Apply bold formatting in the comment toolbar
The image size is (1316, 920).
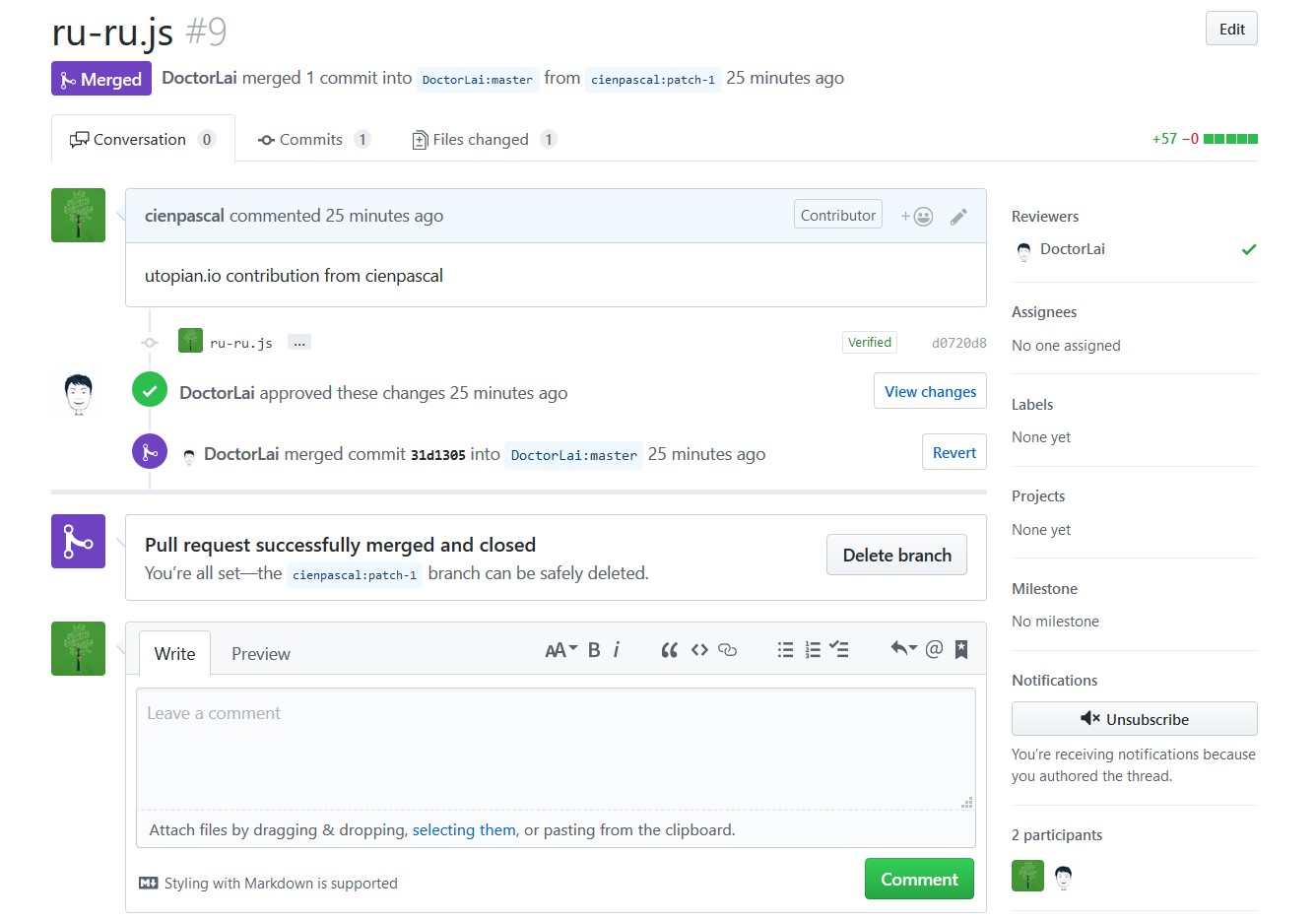point(594,649)
